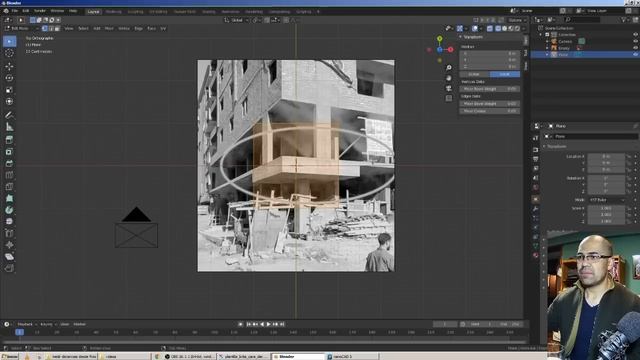Open the UV menu in viewport header
The width and height of the screenshot is (640, 360).
tap(163, 29)
